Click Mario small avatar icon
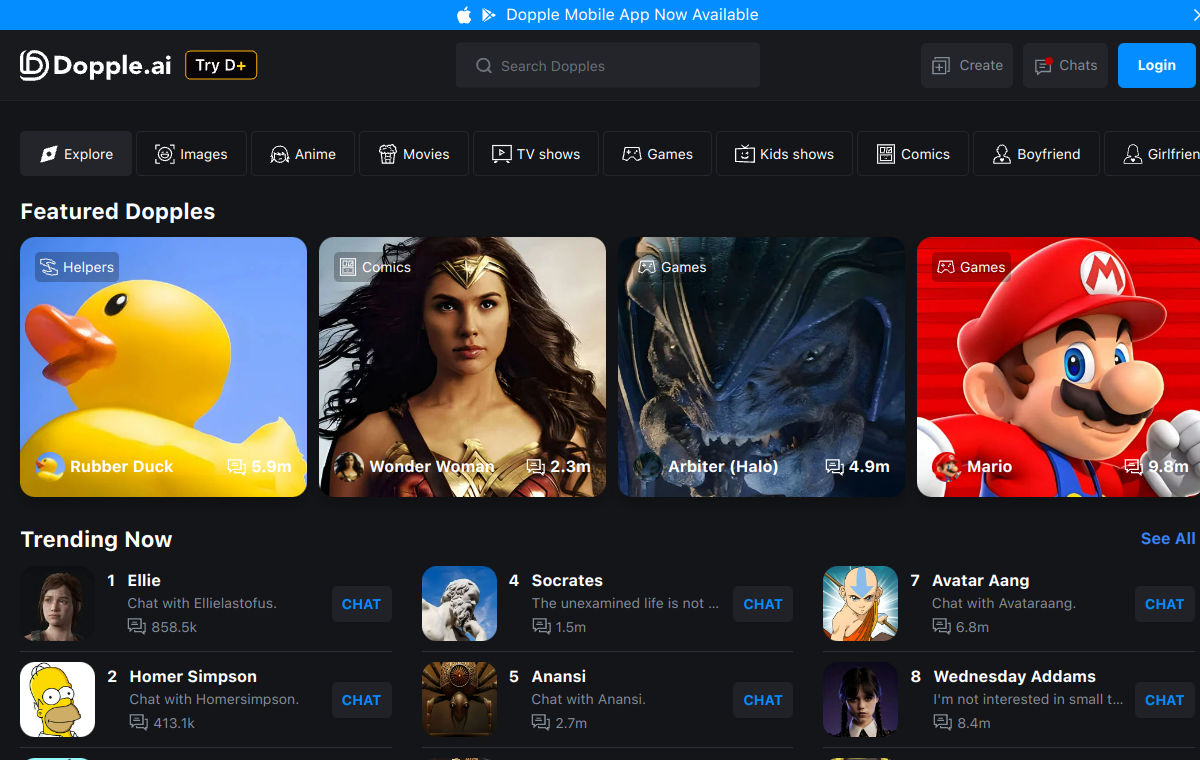 tap(947, 466)
